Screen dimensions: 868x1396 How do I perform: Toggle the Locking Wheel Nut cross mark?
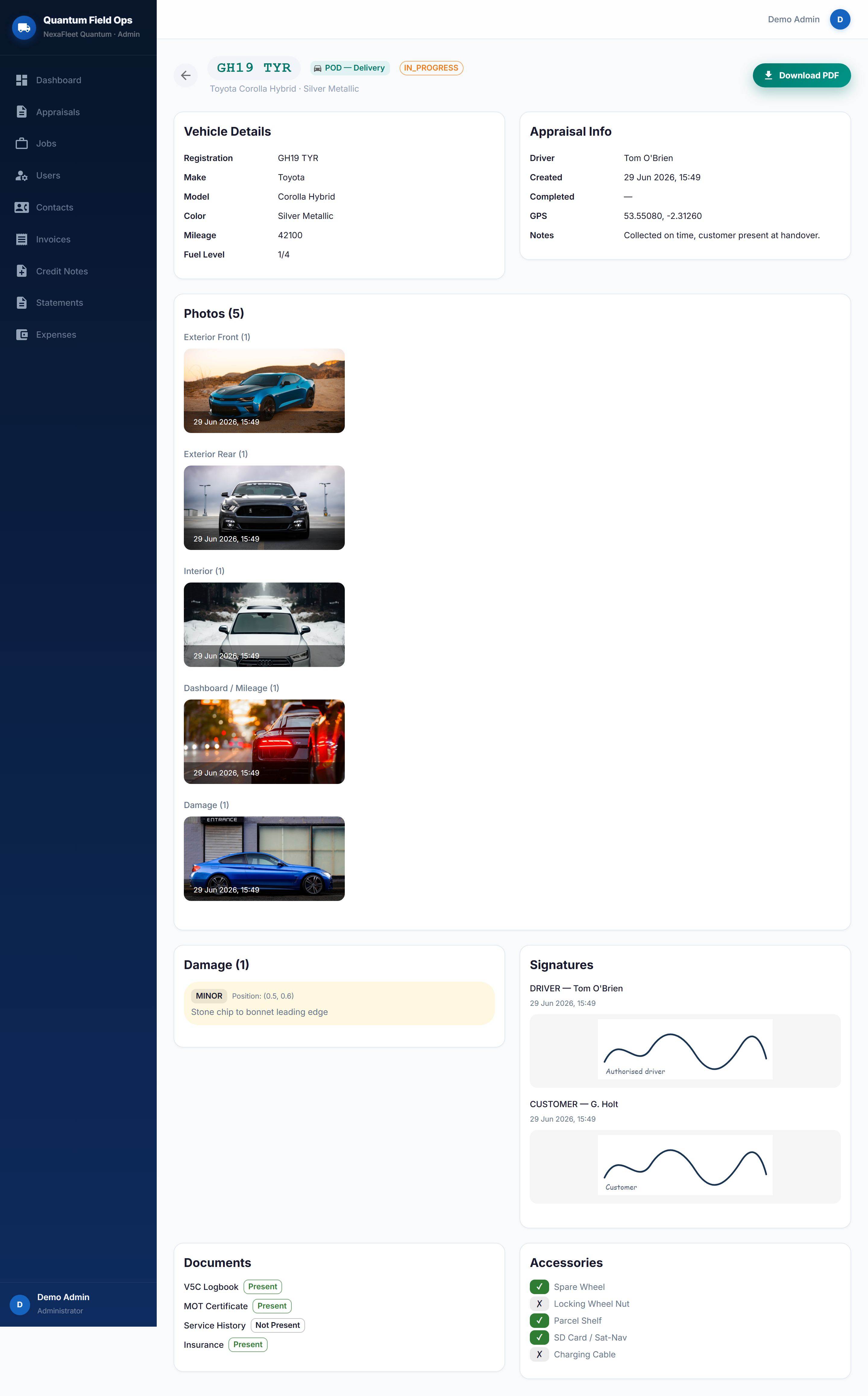[x=539, y=1303]
